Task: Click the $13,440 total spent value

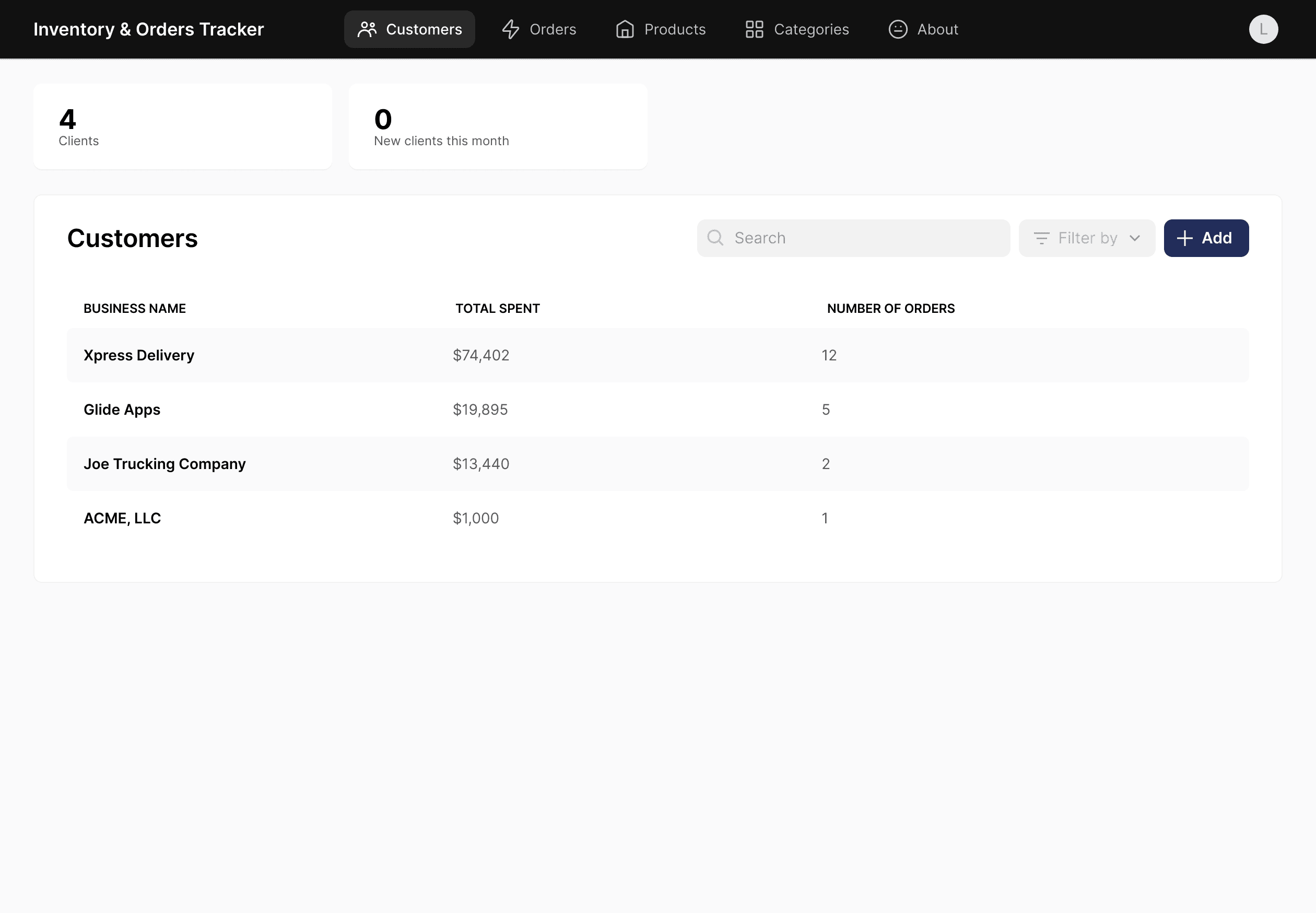Action: 481,464
